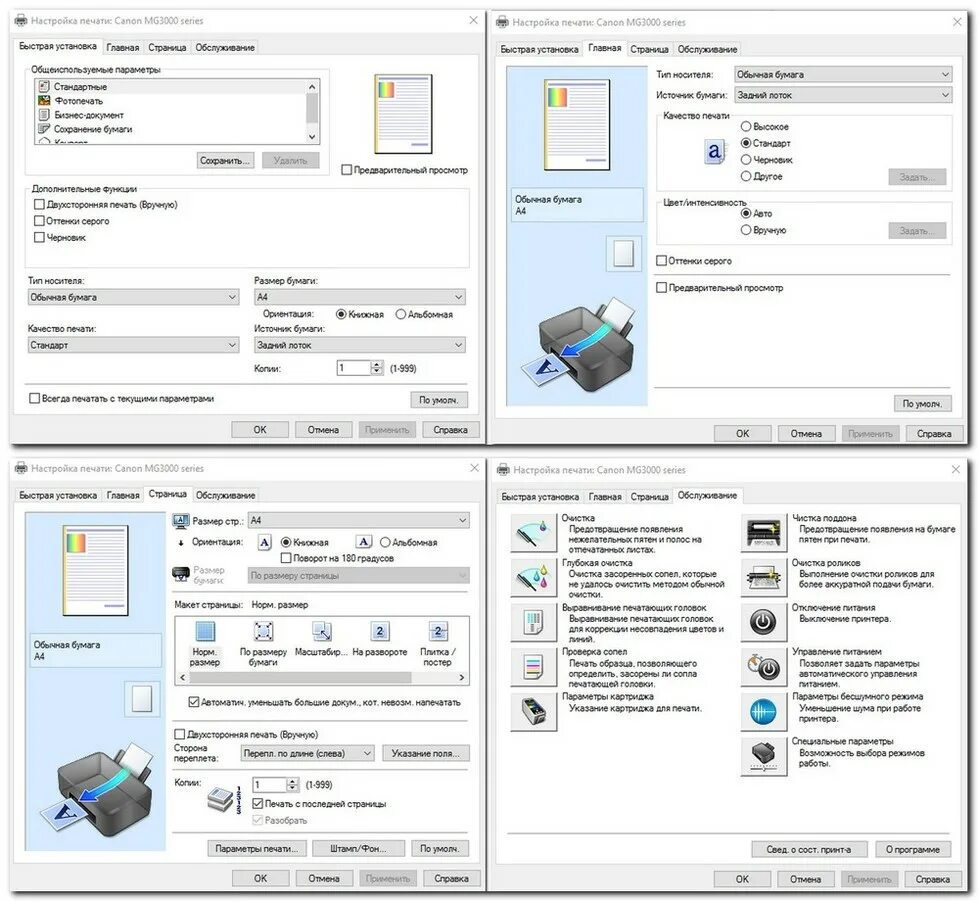Open Источник бумаги dropdown in Главная window

coord(844,95)
